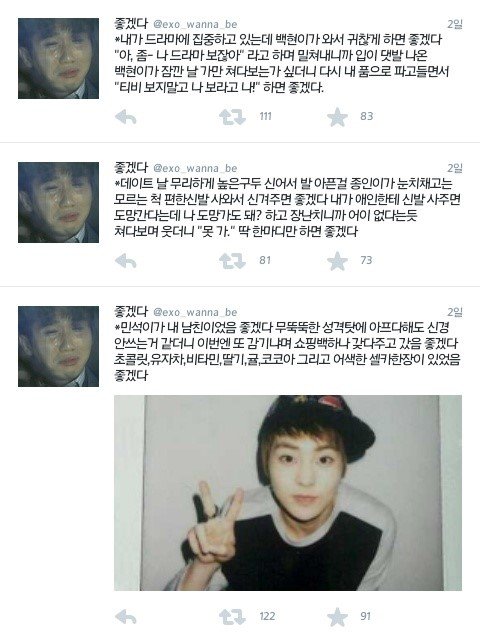Open the third tweet's 2일 timestamp
Screen dimensions: 480x638
click(x=455, y=312)
